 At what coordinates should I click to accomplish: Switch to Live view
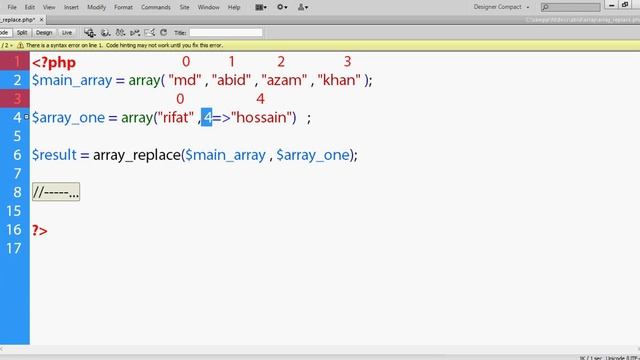pyautogui.click(x=67, y=33)
